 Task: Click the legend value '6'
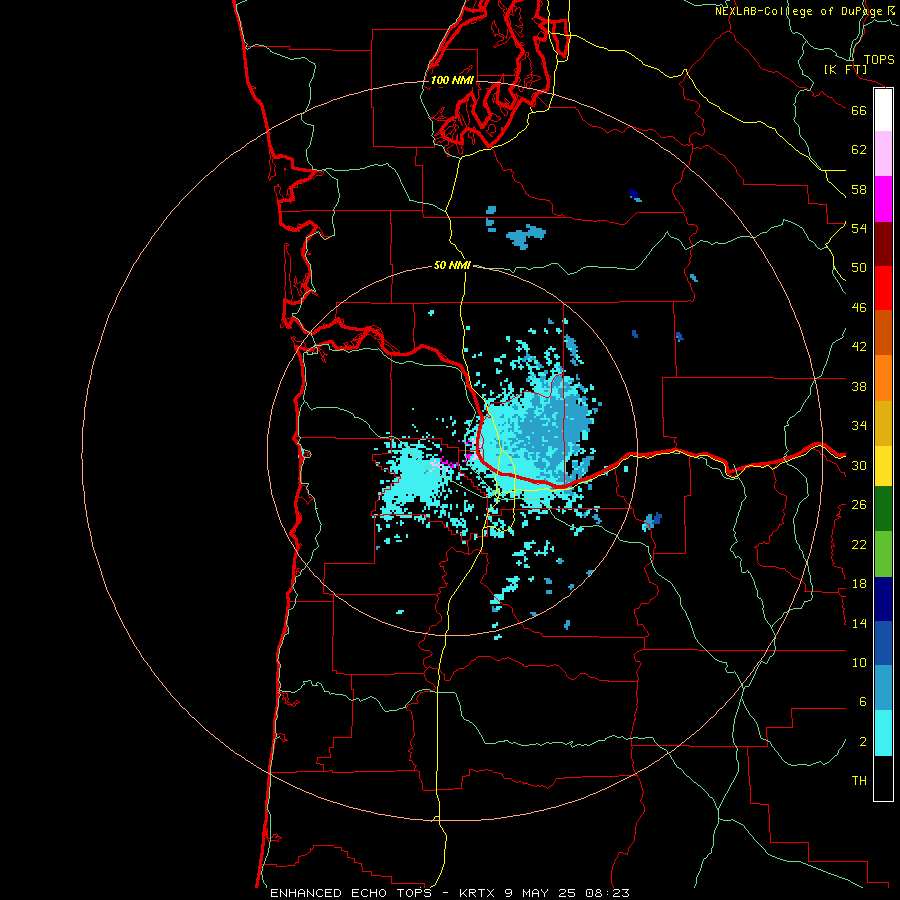coord(863,702)
